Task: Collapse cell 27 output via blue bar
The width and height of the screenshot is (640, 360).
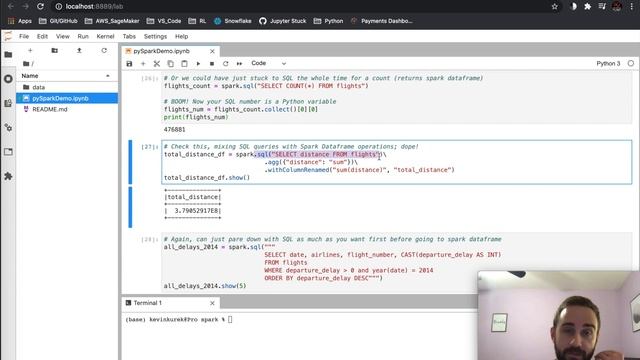Action: (x=130, y=207)
